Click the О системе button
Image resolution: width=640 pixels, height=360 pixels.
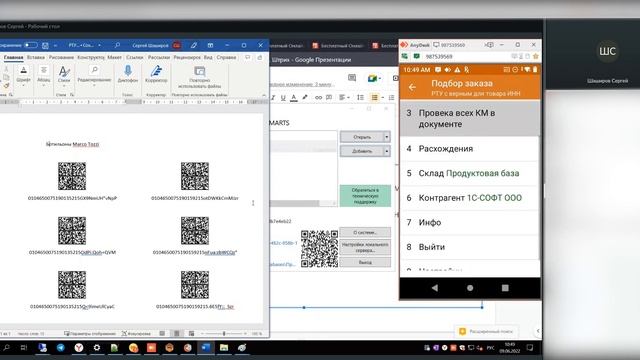click(x=365, y=232)
